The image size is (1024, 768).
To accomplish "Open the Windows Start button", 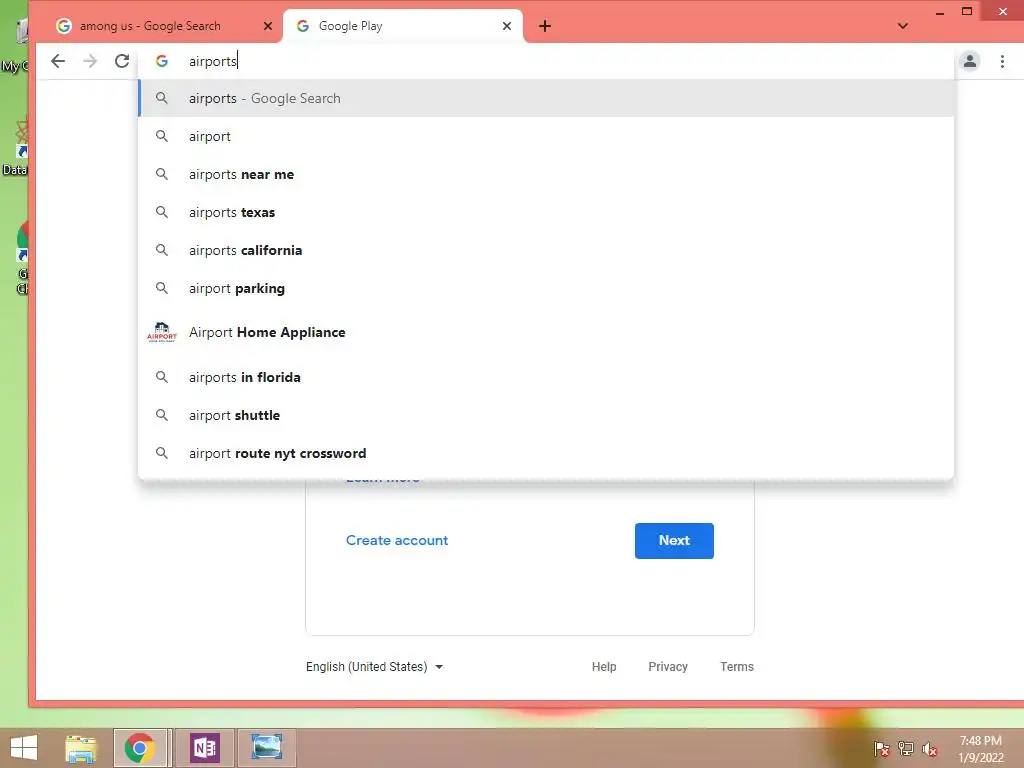I will click(x=24, y=748).
